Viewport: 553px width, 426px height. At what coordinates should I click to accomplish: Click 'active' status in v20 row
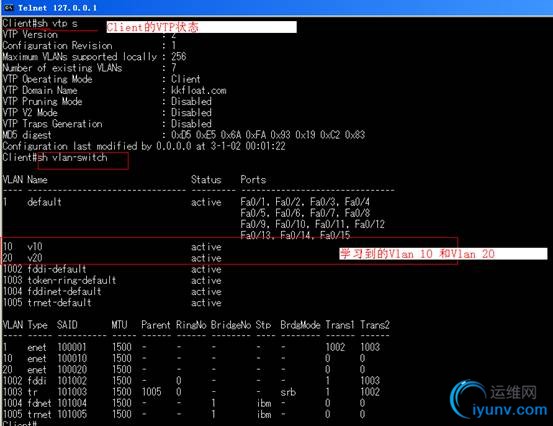[206, 258]
